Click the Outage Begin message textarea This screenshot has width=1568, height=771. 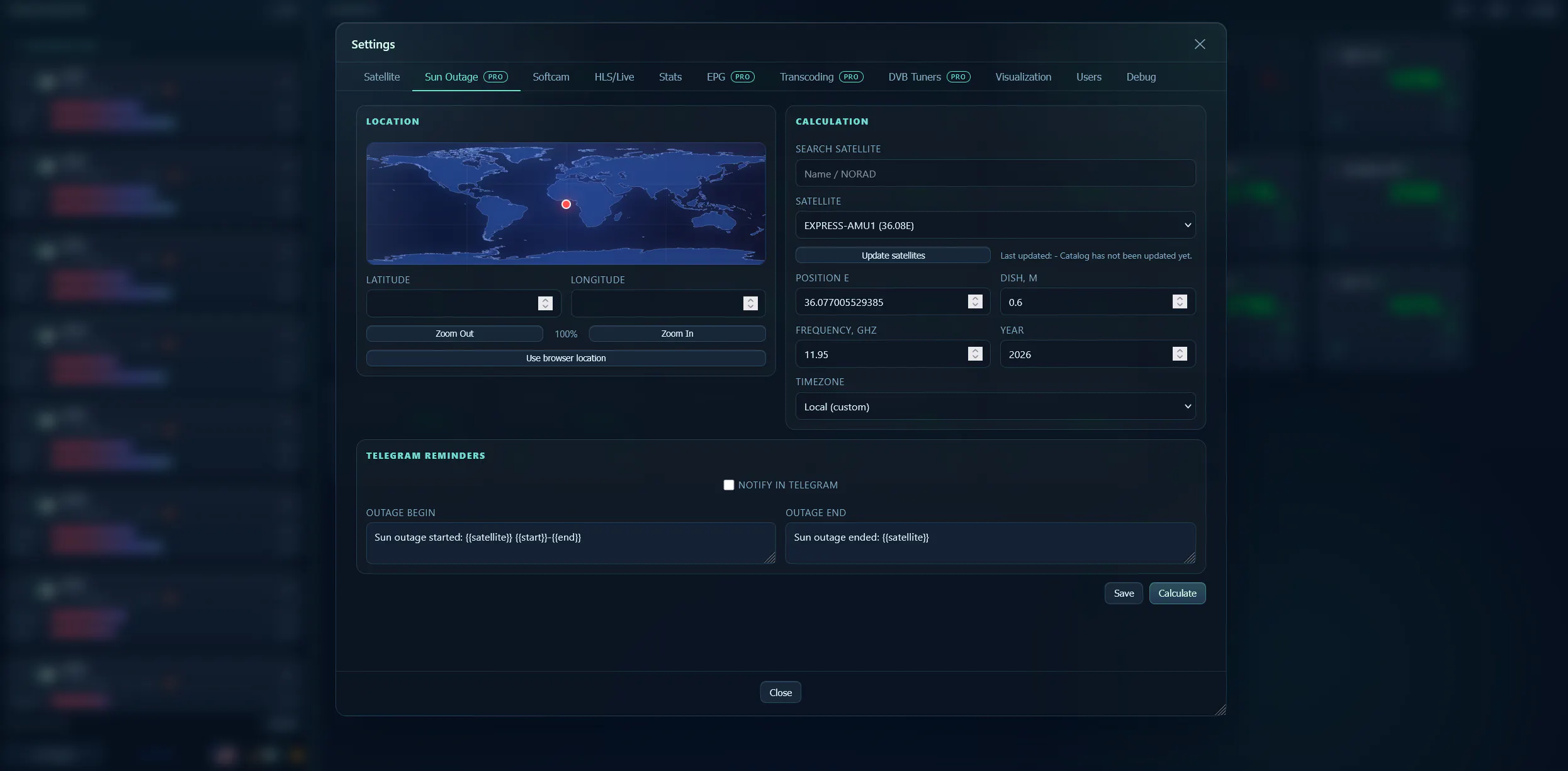570,543
